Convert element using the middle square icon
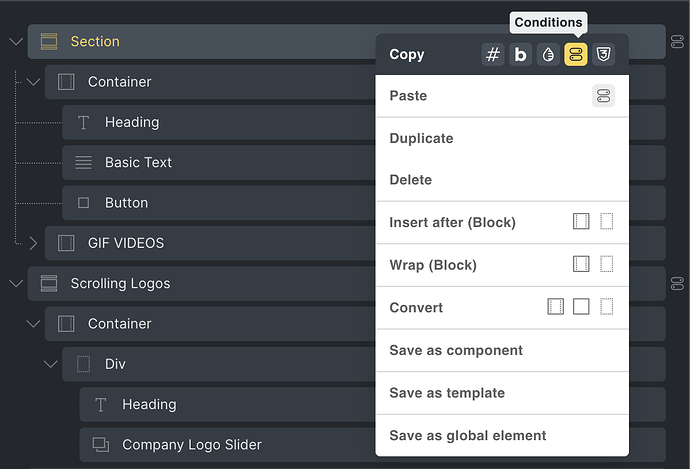Screen dimensions: 690x469 tap(581, 307)
